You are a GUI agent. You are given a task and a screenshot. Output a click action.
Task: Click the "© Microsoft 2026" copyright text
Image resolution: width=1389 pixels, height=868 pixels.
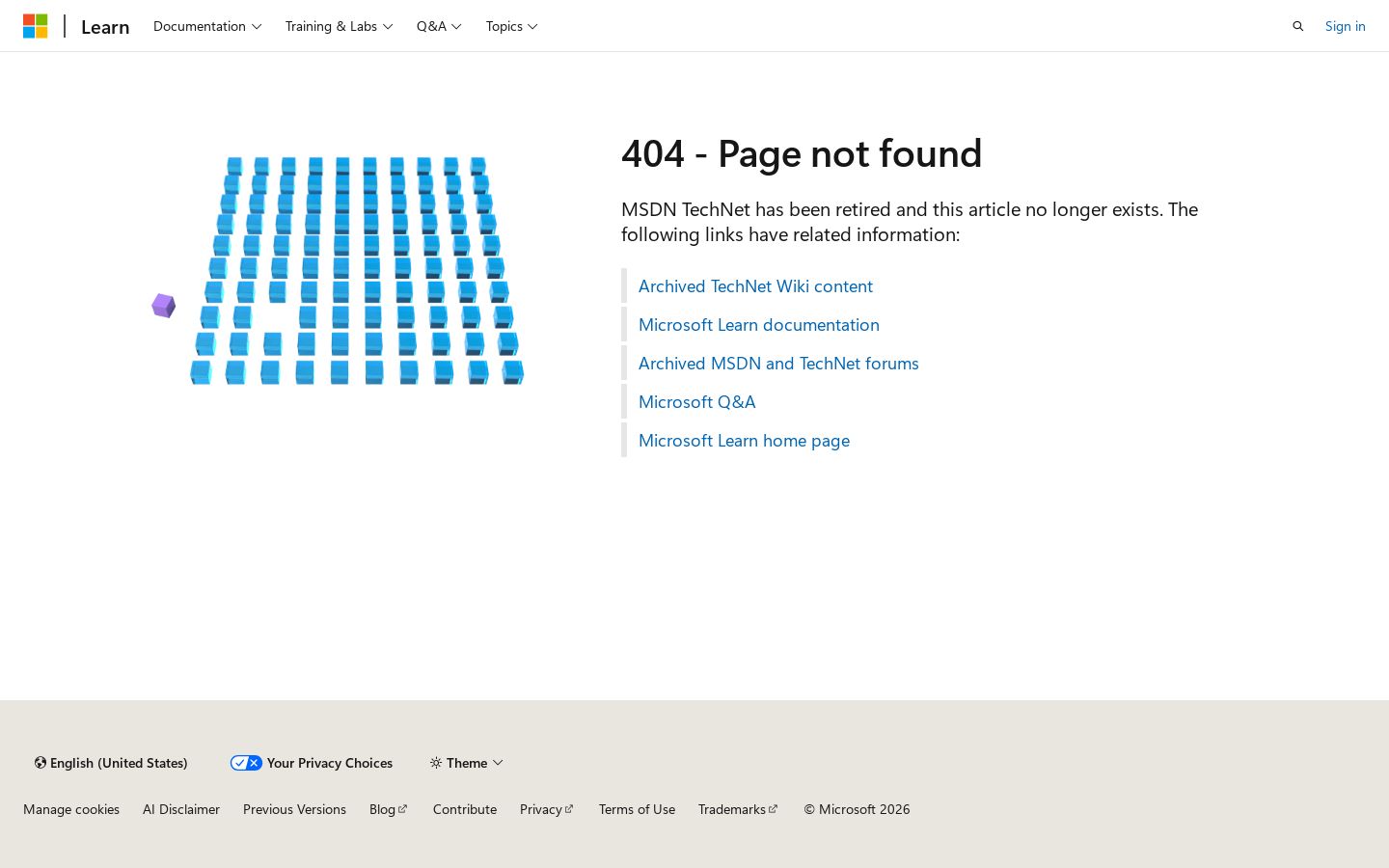point(857,809)
